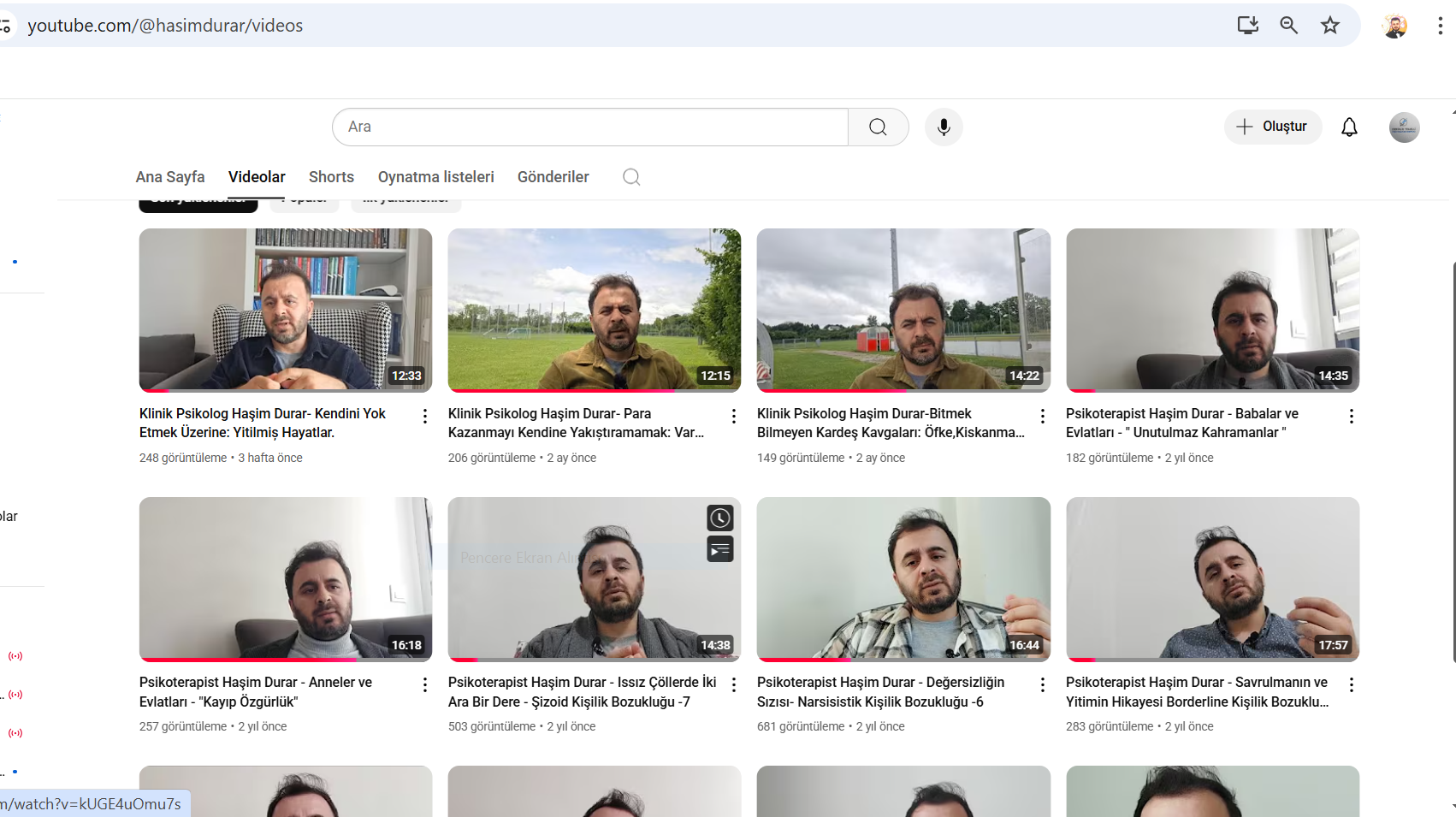Play the 14:35 Unutulmaz Kahramanlar thumbnail

(x=1212, y=310)
